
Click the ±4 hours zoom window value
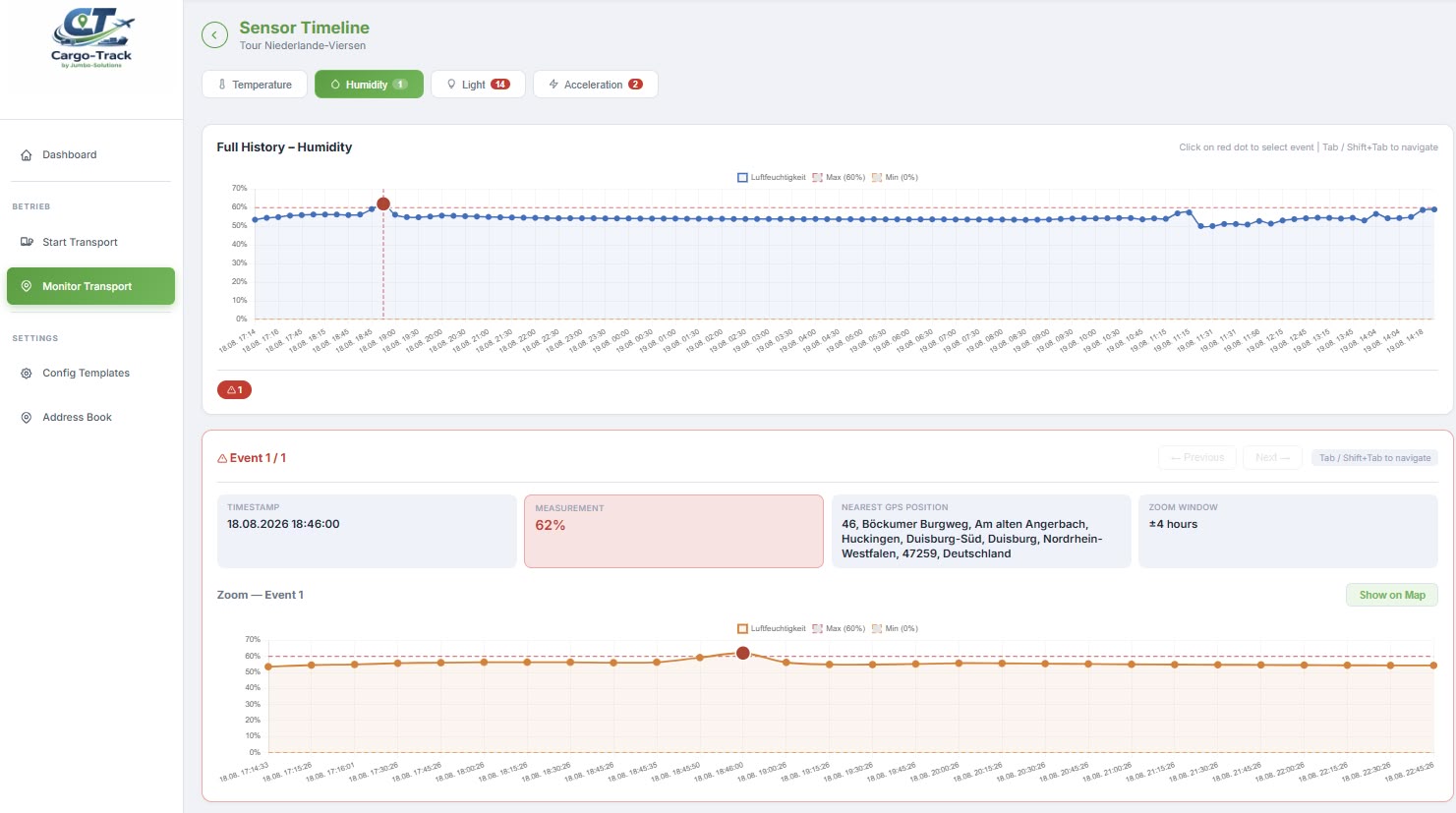1173,524
